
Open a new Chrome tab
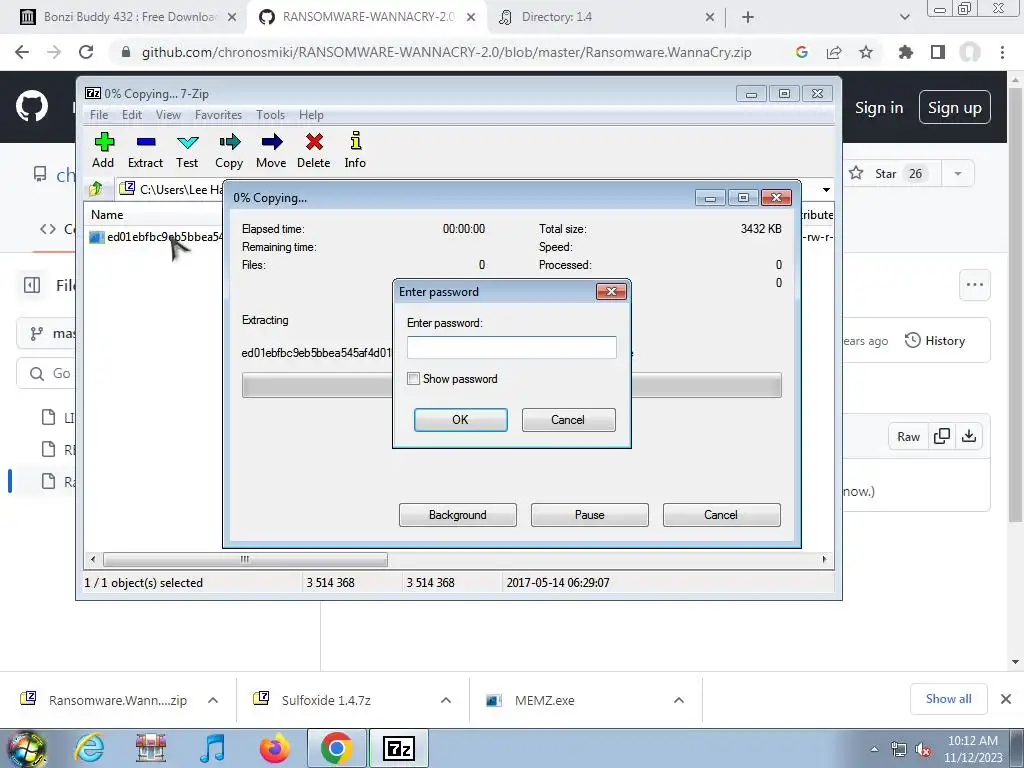point(748,17)
